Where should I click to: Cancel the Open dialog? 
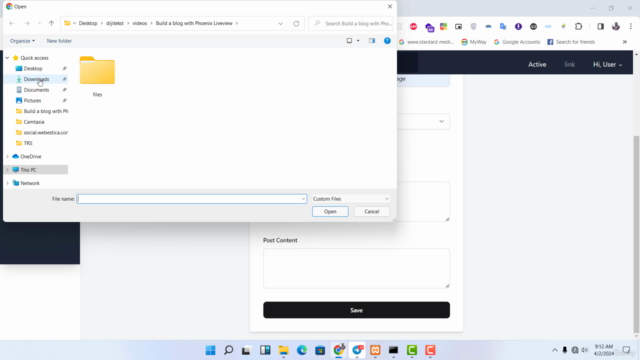point(371,211)
